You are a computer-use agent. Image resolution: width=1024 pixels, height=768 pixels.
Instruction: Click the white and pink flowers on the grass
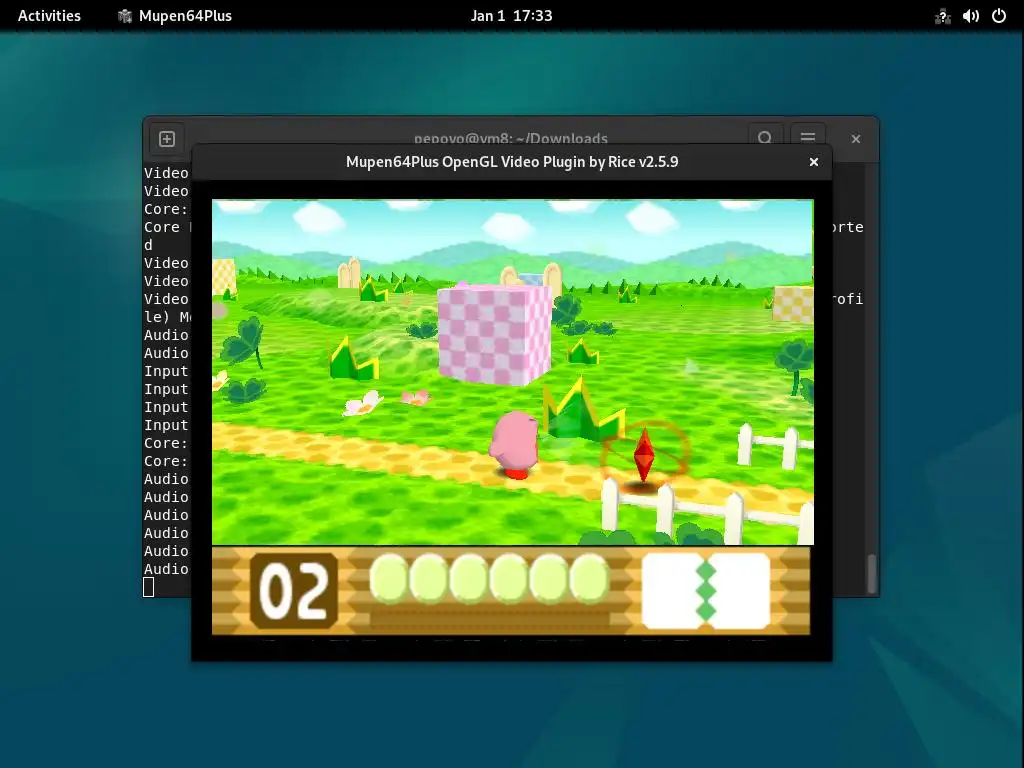(x=387, y=402)
